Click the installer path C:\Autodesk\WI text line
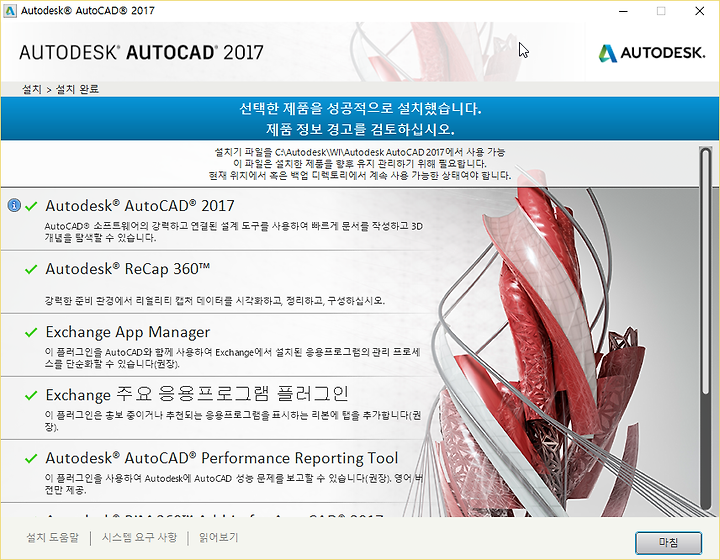The image size is (720, 560). 360,152
